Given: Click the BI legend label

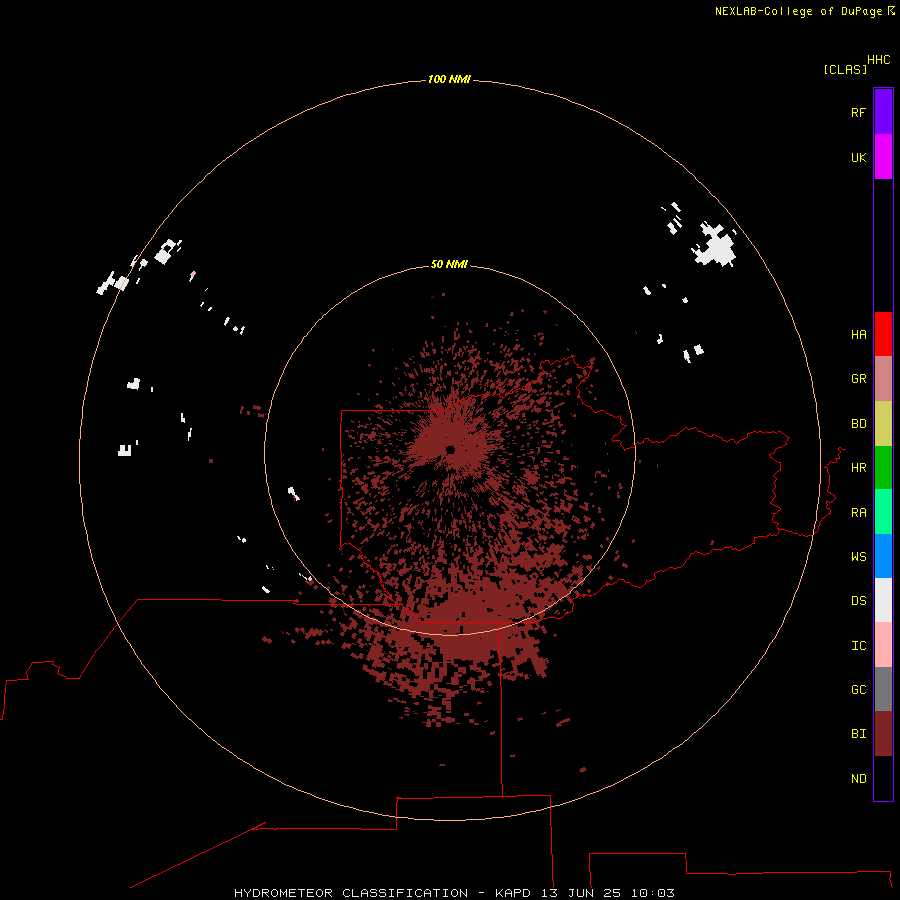Looking at the screenshot, I should pyautogui.click(x=858, y=734).
